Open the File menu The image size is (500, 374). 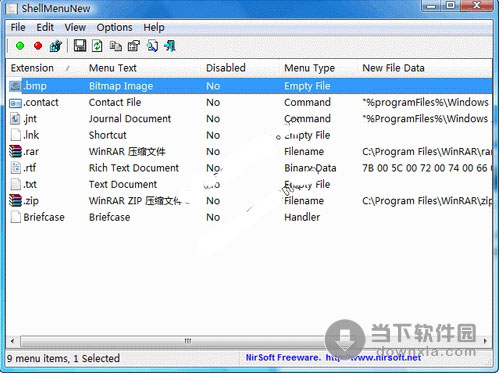coord(18,27)
